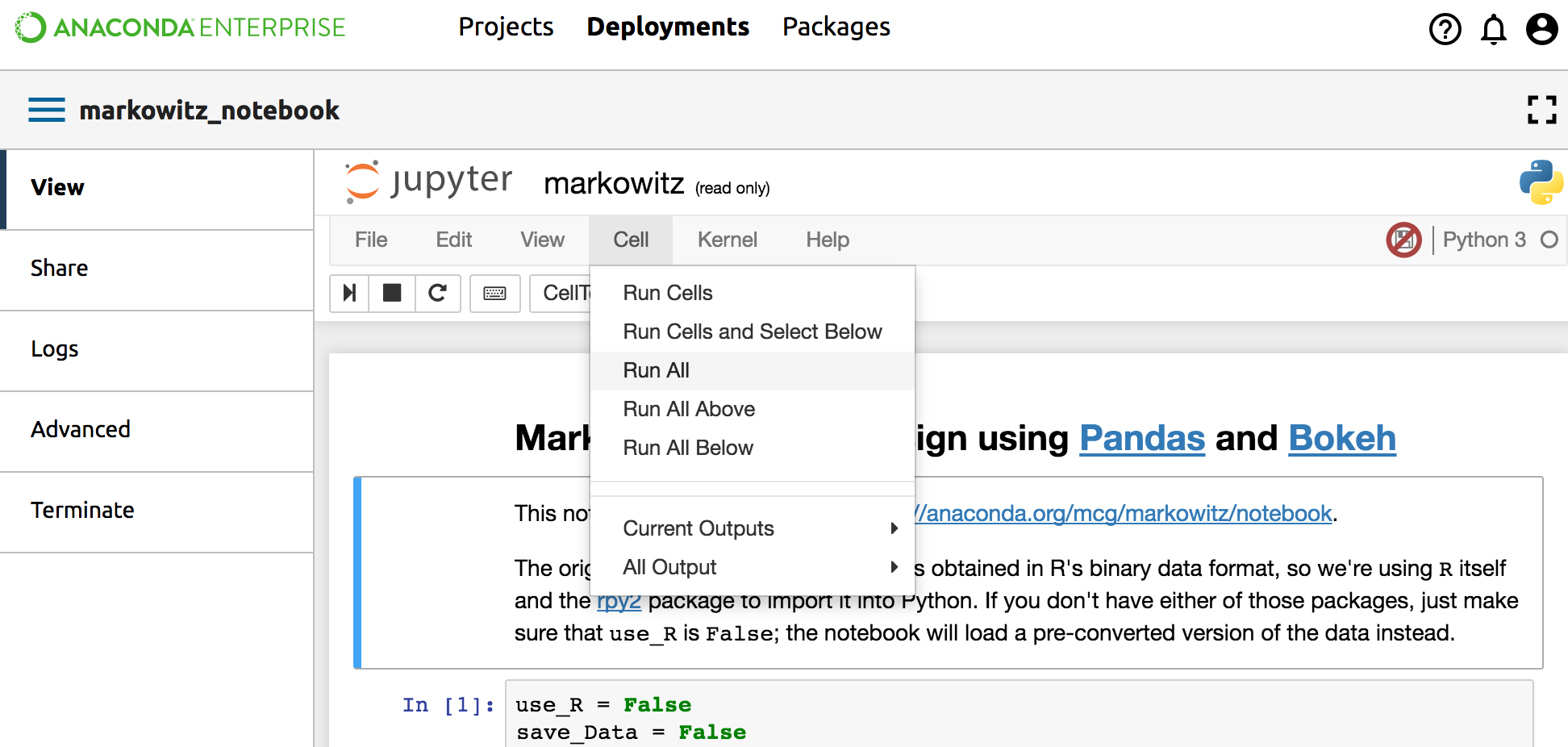The image size is (1568, 747).
Task: Click the first code cell input area
Action: click(1016, 718)
